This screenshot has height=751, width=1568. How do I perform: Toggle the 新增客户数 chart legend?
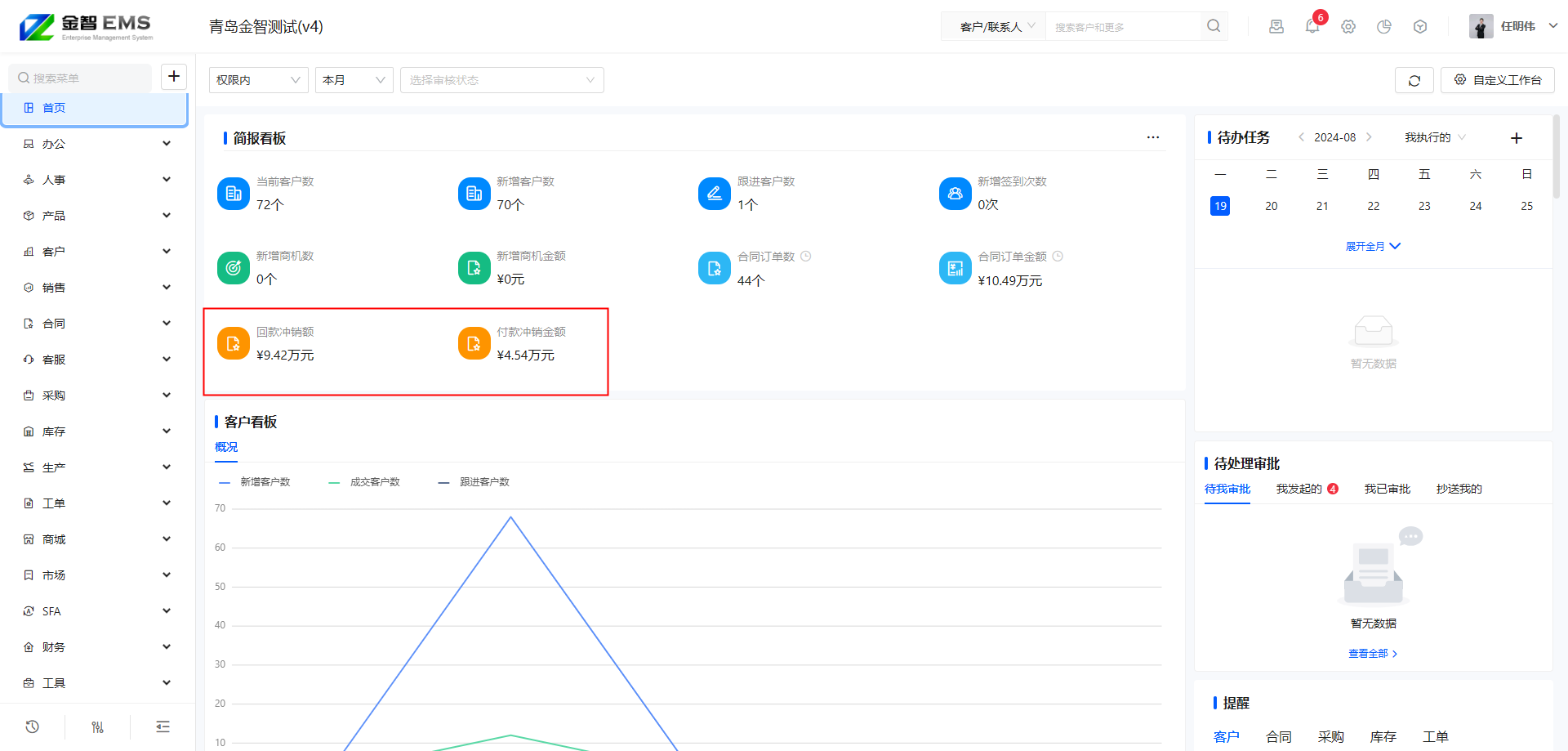tap(255, 482)
